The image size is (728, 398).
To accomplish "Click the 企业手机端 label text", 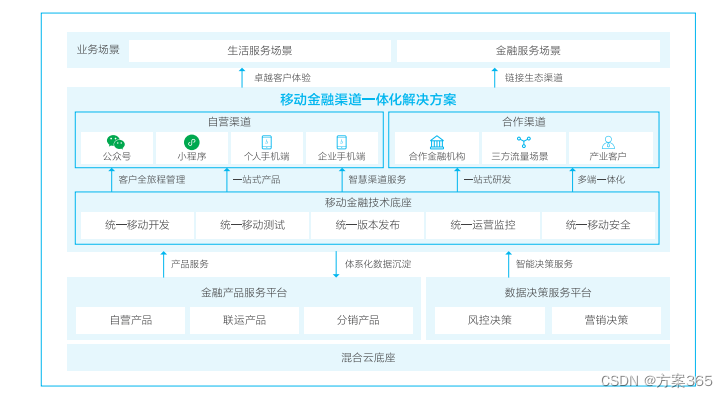I will click(x=342, y=157).
